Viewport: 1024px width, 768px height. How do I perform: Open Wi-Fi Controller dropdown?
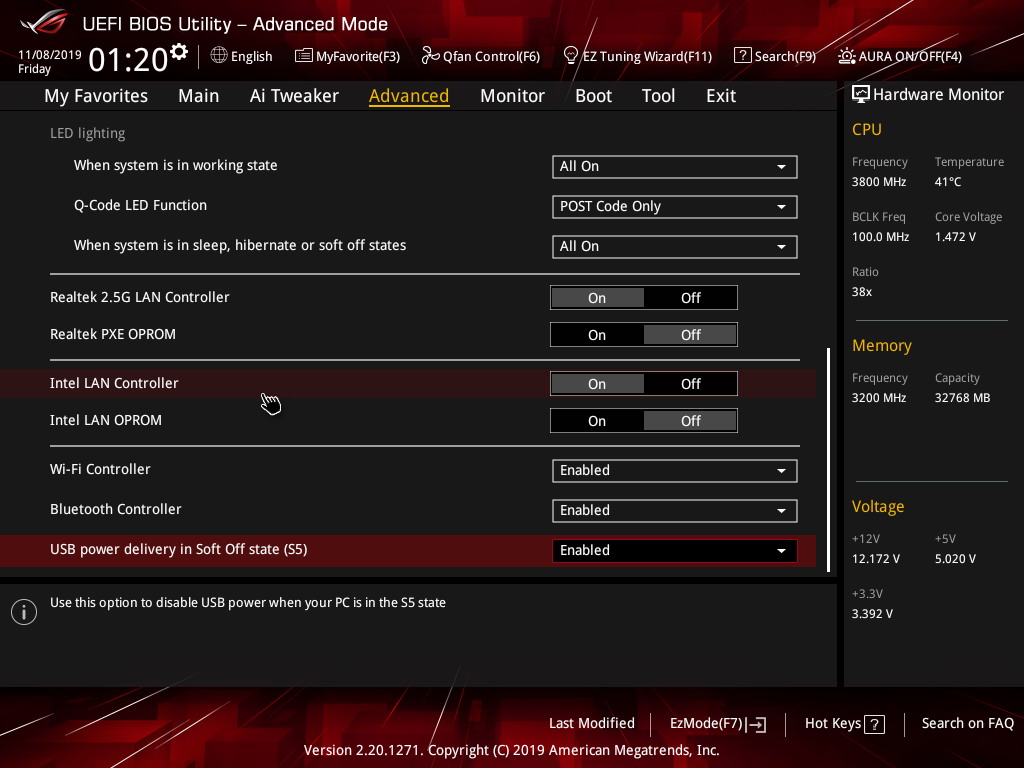(x=675, y=470)
